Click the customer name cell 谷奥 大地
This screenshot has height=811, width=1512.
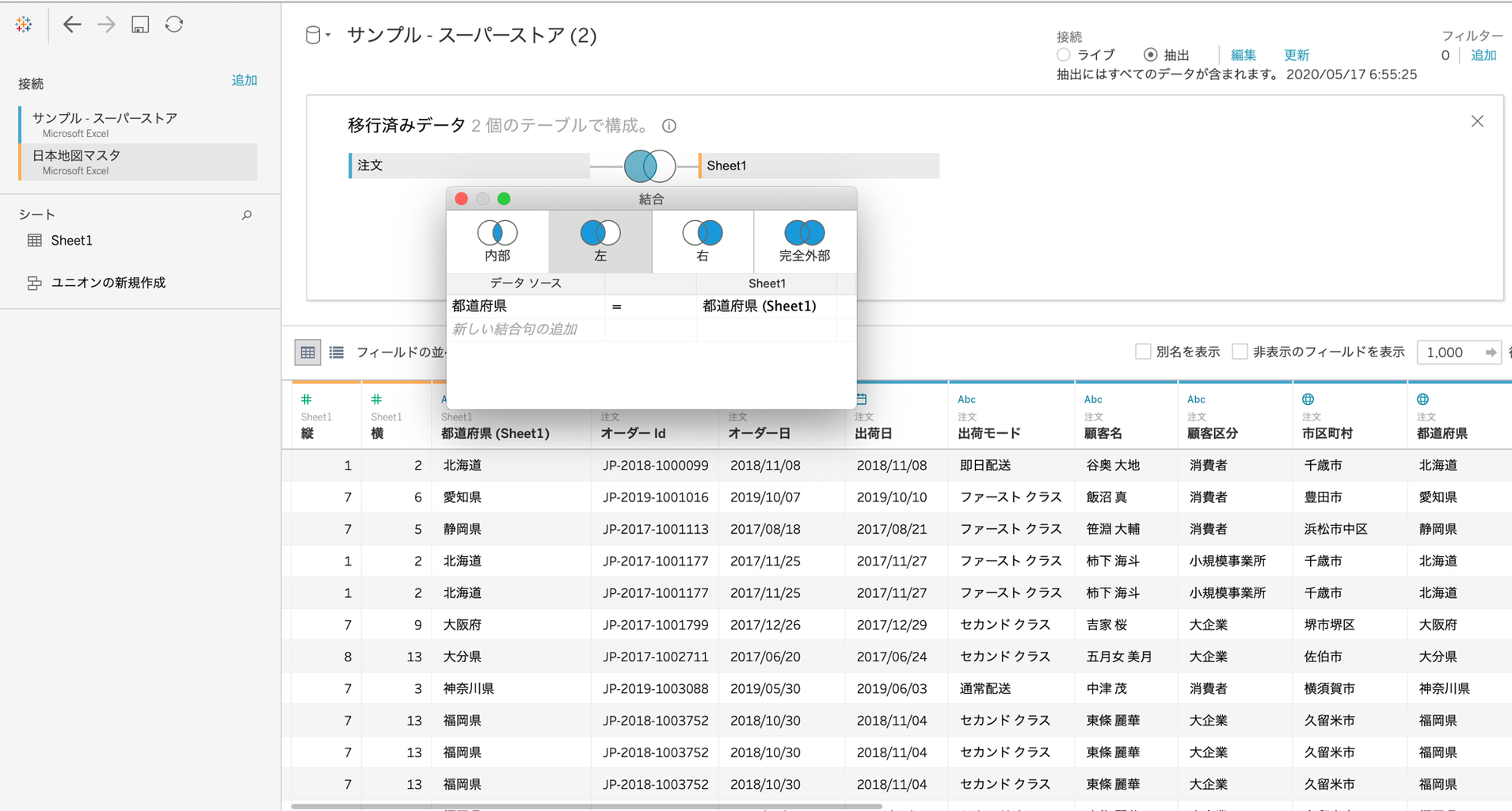click(1113, 466)
